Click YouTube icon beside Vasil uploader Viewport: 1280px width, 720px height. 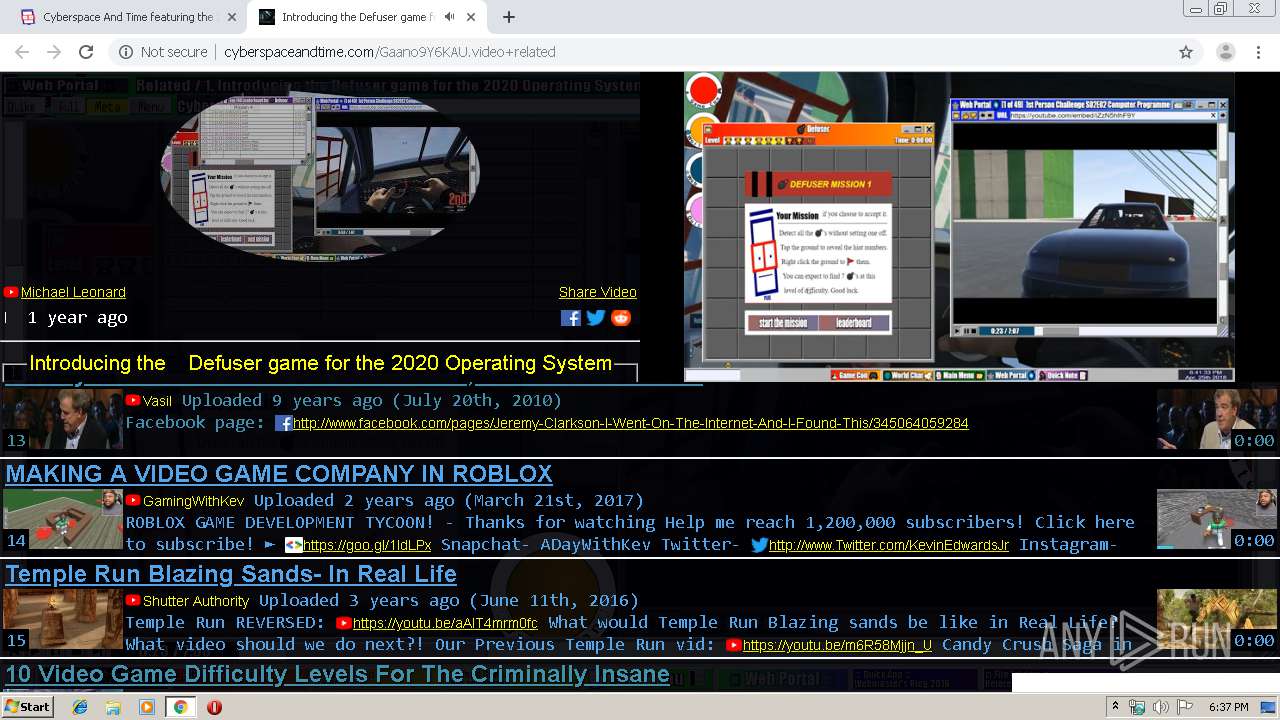(133, 400)
